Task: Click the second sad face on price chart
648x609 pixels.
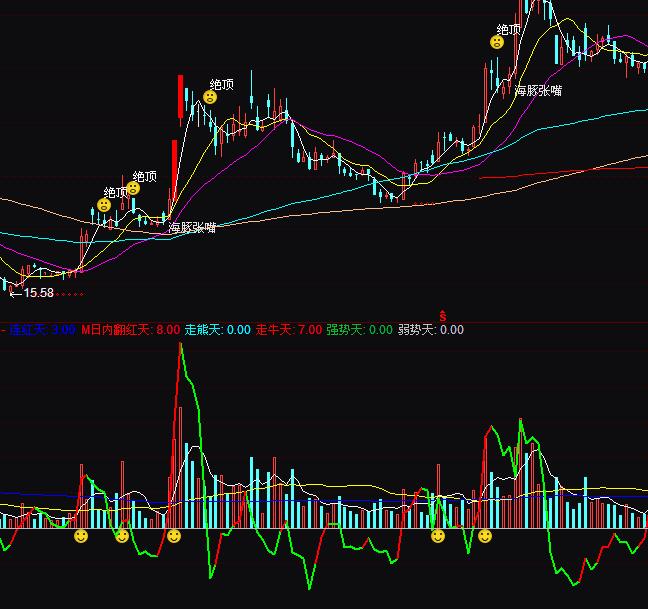Action: click(133, 188)
